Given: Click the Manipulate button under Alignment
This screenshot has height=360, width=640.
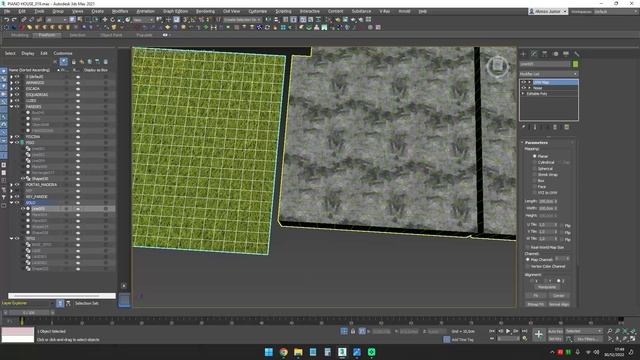Looking at the screenshot, I should [x=547, y=287].
